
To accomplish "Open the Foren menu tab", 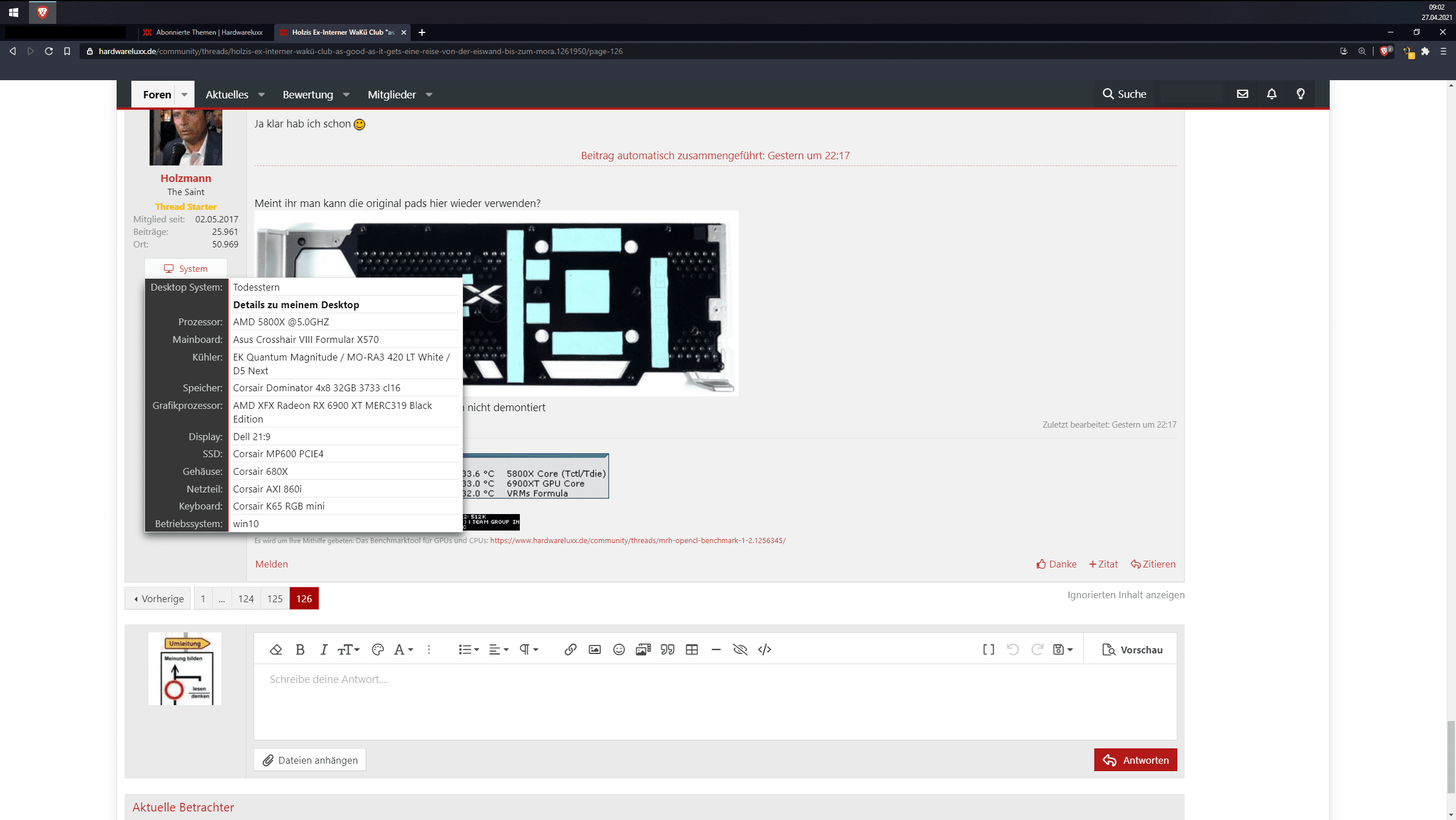I will coord(157,94).
